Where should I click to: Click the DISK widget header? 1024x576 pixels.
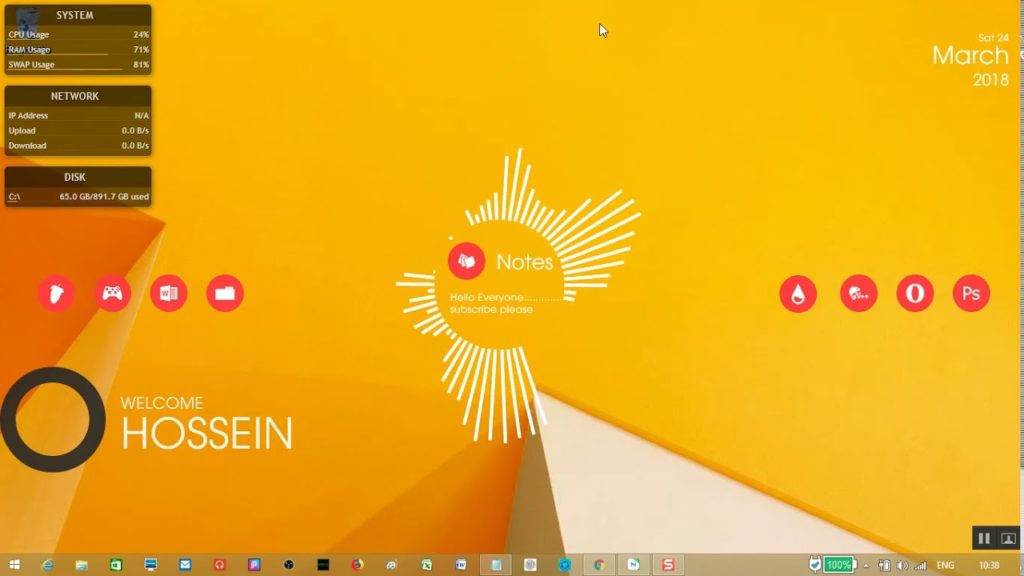74,177
